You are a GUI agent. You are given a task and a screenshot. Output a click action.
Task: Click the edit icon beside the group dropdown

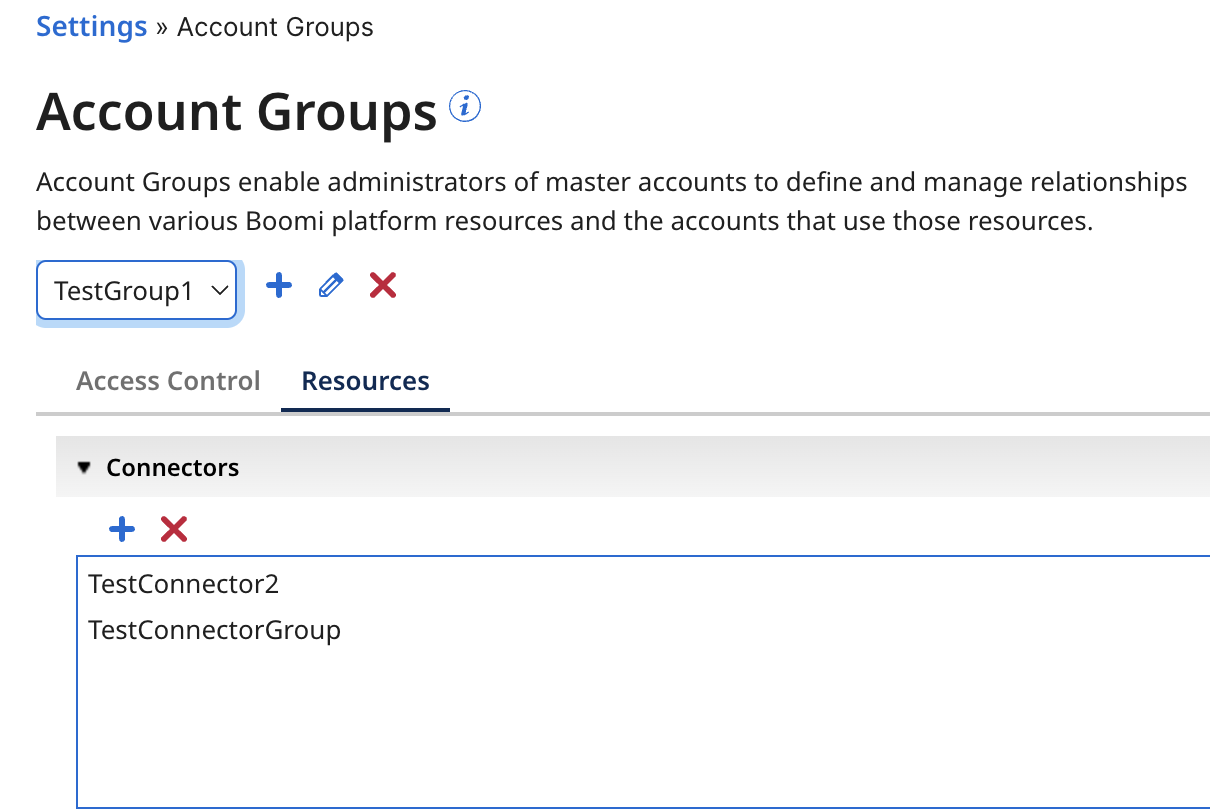coord(330,286)
